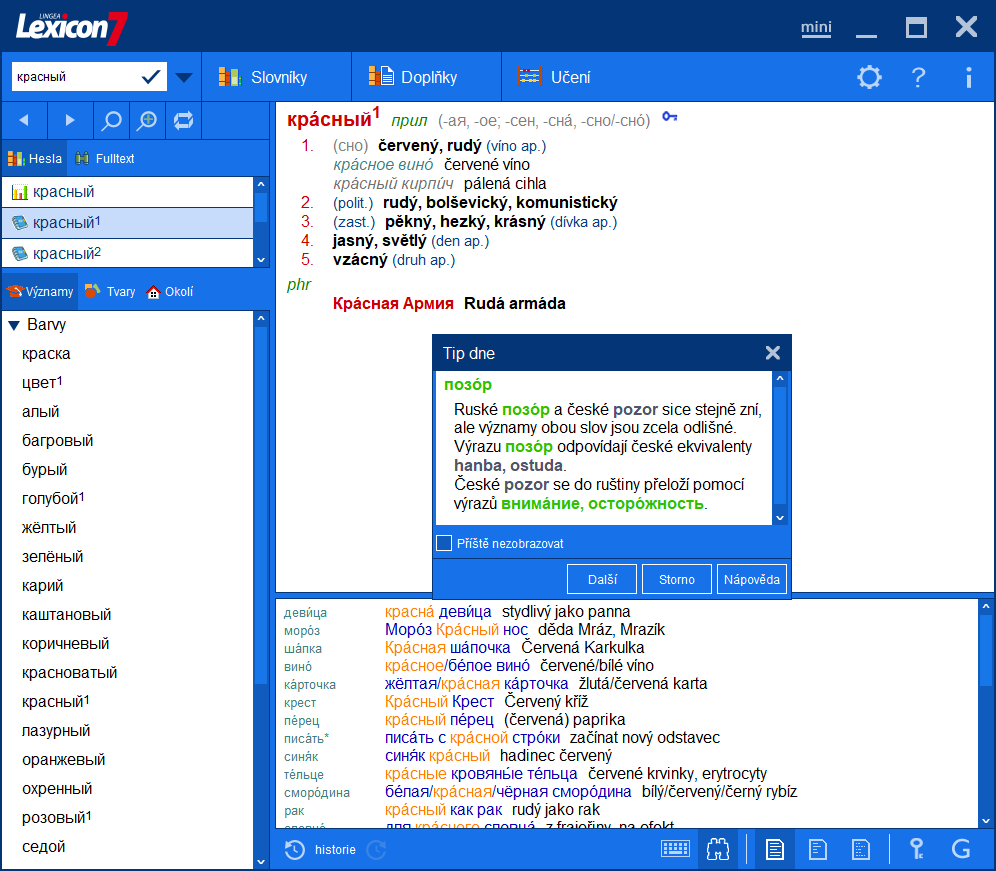The width and height of the screenshot is (996, 871).
Task: Click the forward history icon
Action: click(x=376, y=850)
